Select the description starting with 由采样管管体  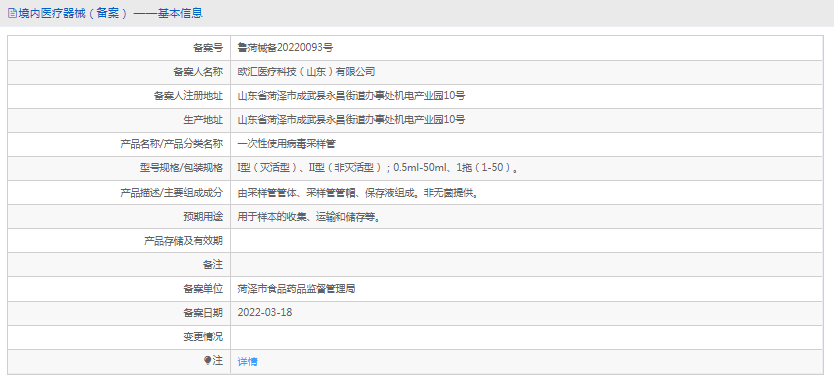358,193
